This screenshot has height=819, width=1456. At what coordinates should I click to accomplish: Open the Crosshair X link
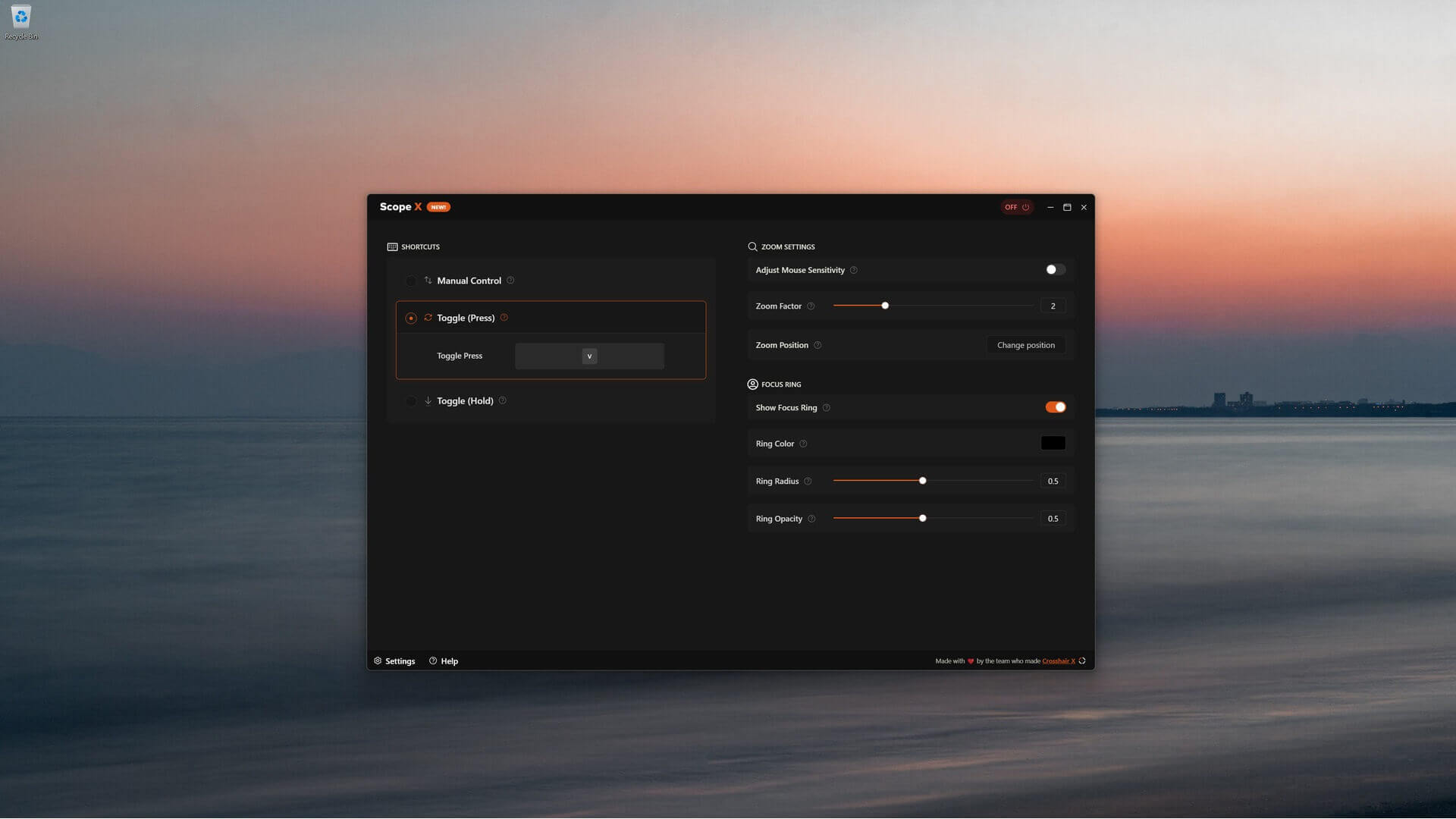[1059, 661]
